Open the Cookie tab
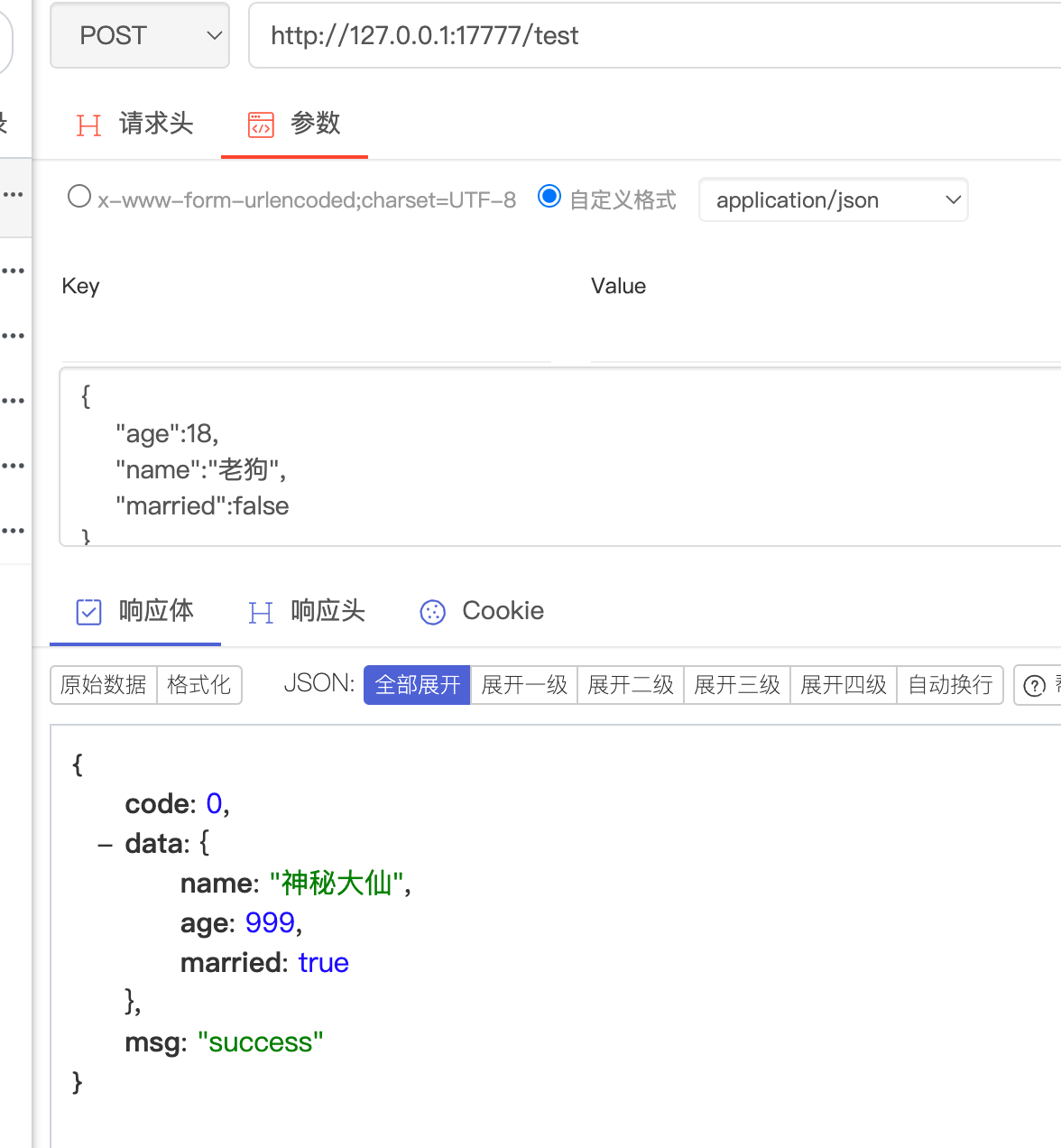 pos(503,611)
